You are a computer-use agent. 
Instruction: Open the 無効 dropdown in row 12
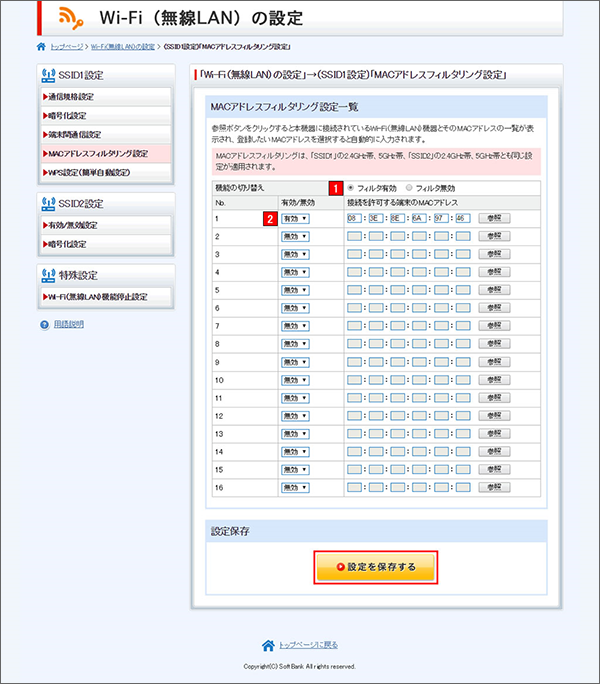click(x=295, y=416)
